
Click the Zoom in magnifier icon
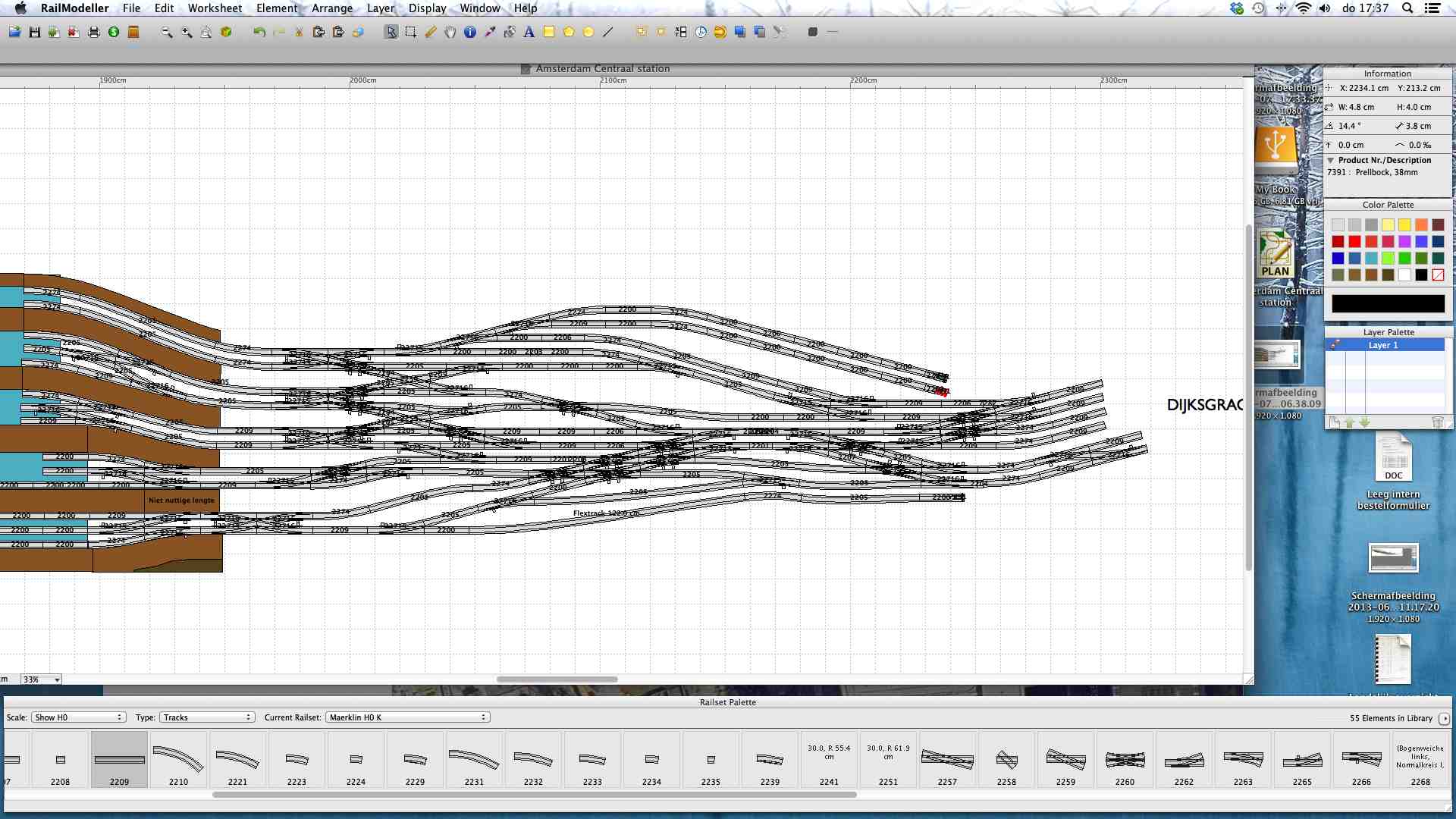pyautogui.click(x=187, y=32)
